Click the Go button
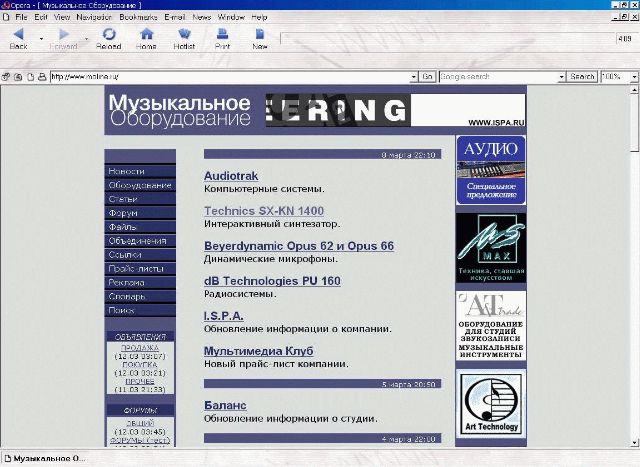Image resolution: width=640 pixels, height=467 pixels. pos(427,77)
